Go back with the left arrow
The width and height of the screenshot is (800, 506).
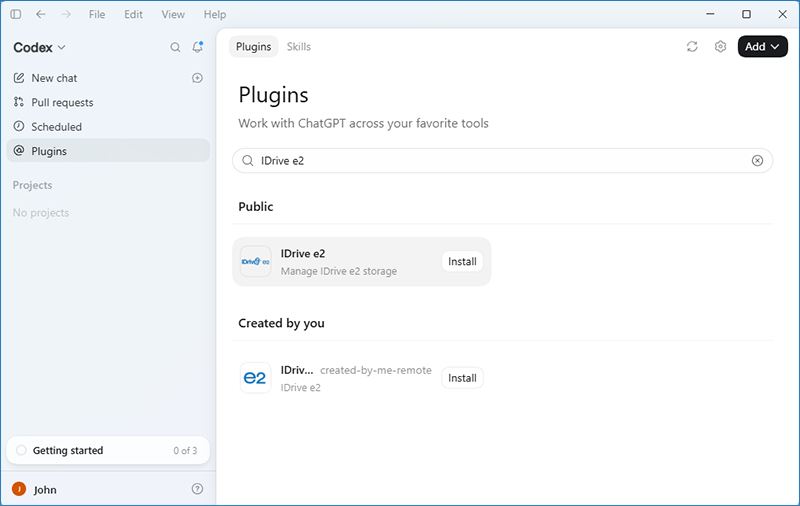41,14
